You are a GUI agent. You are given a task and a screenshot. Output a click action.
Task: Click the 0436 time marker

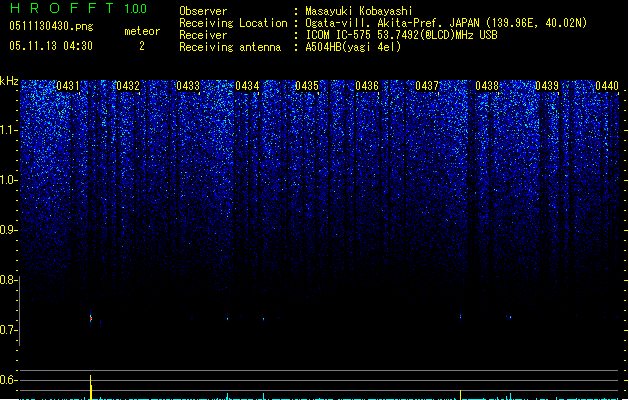(x=367, y=86)
